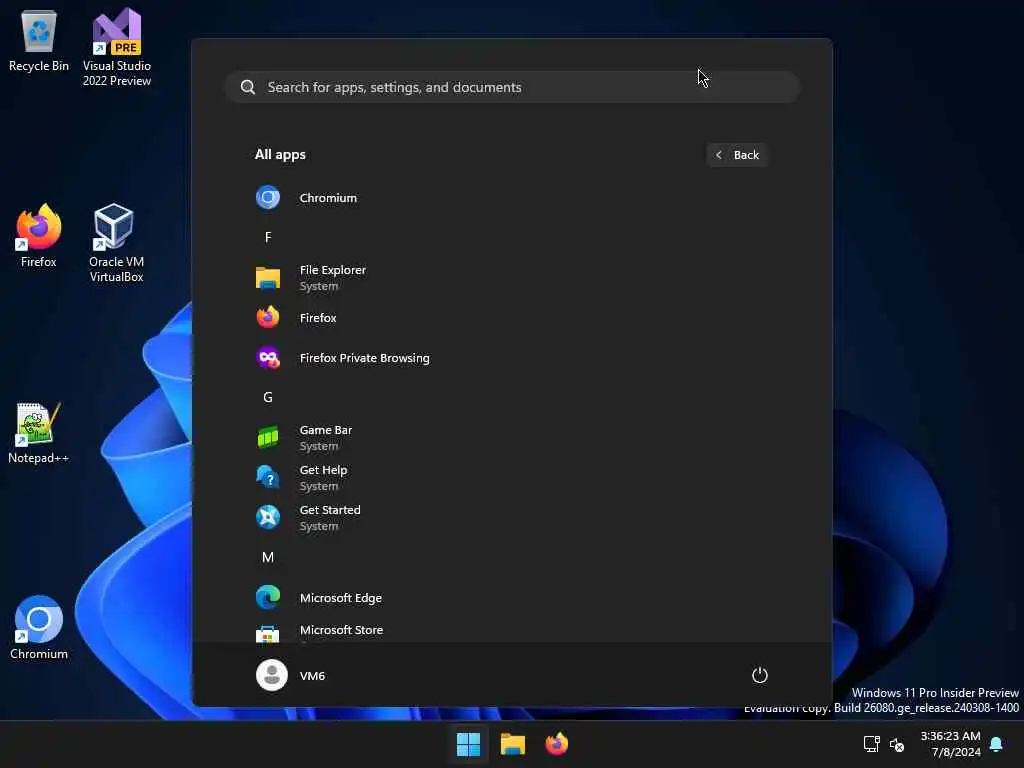Select Visual Studio 2022 Preview desktop shortcut
1024x768 pixels.
(x=117, y=47)
